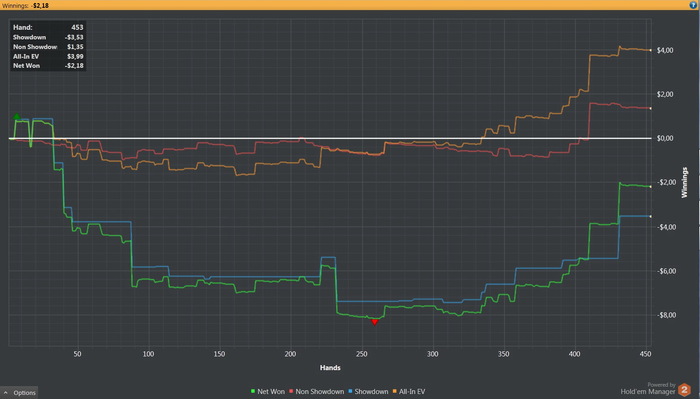Click the red low-point triangle marker
The width and height of the screenshot is (700, 399).
click(x=375, y=322)
